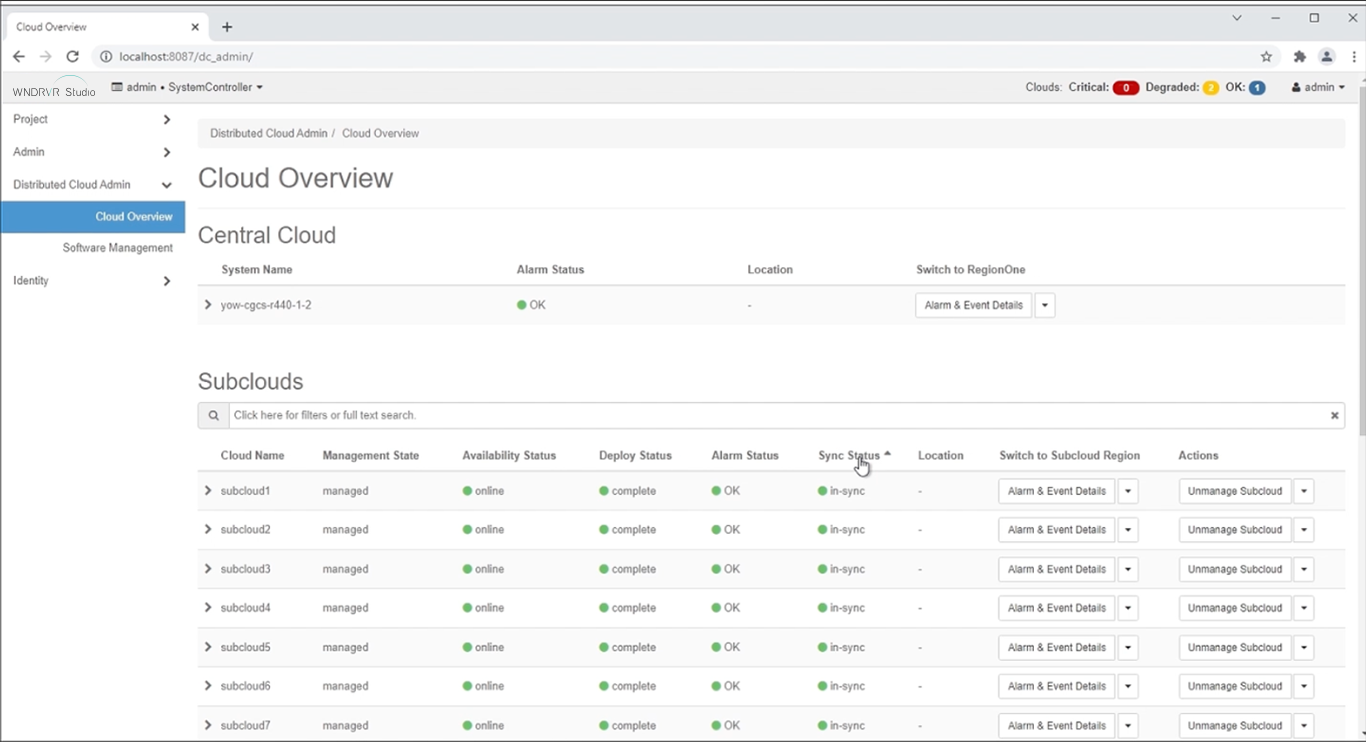Expand the Project sidebar section

pos(92,119)
